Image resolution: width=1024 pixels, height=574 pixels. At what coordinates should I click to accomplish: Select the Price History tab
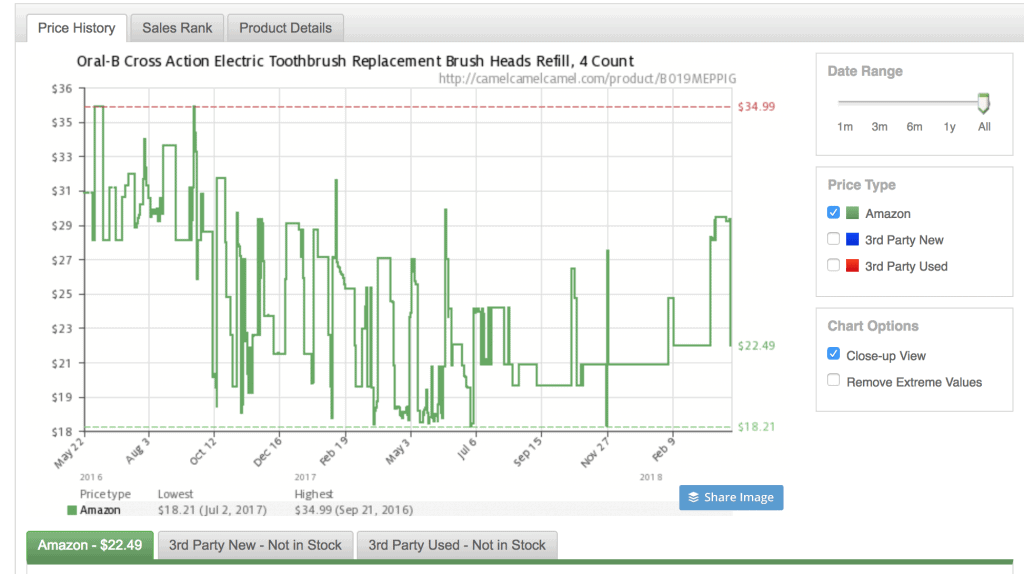75,28
